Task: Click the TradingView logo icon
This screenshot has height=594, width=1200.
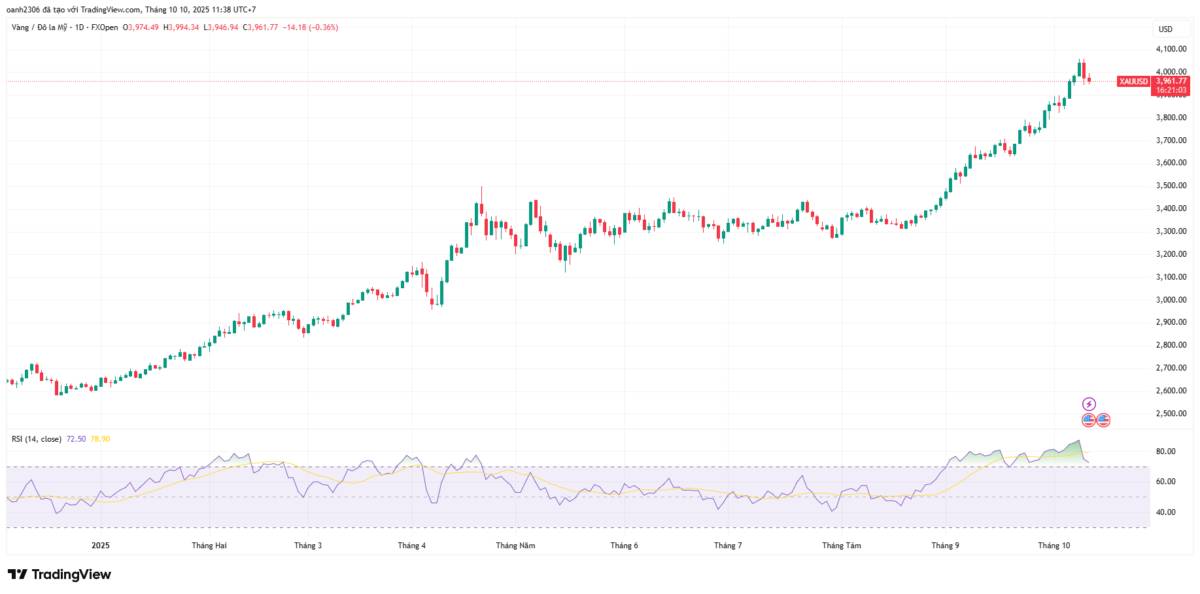Action: (x=17, y=574)
